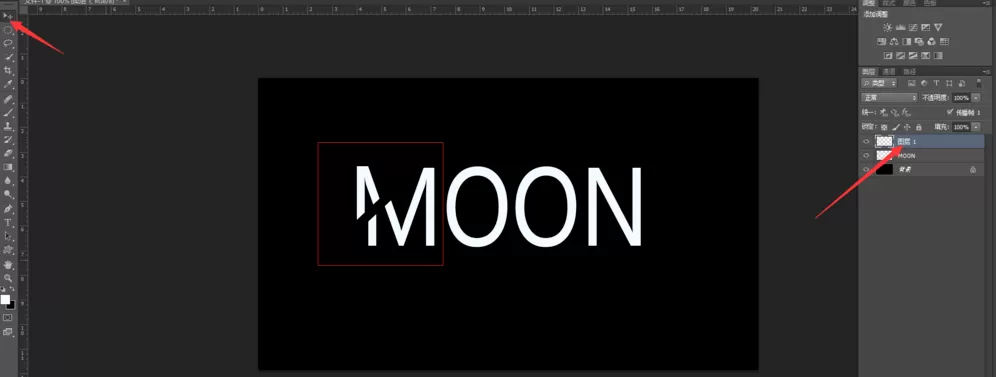
Task: Open the fill 填充 slider arrow
Action: pyautogui.click(x=976, y=127)
